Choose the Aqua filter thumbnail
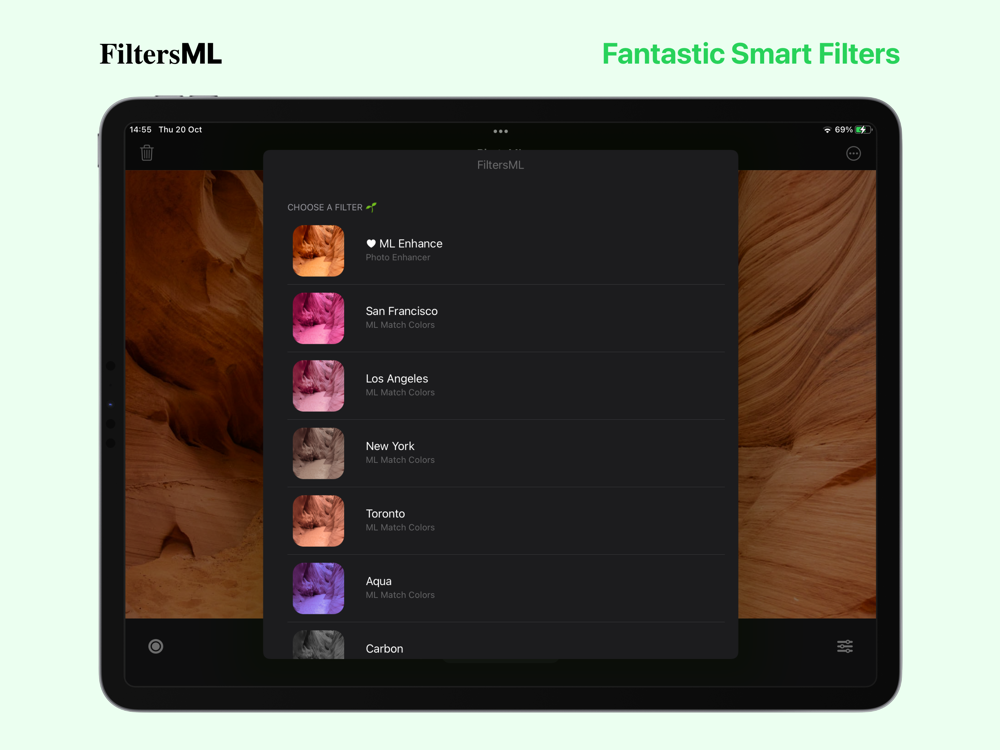 [x=318, y=589]
